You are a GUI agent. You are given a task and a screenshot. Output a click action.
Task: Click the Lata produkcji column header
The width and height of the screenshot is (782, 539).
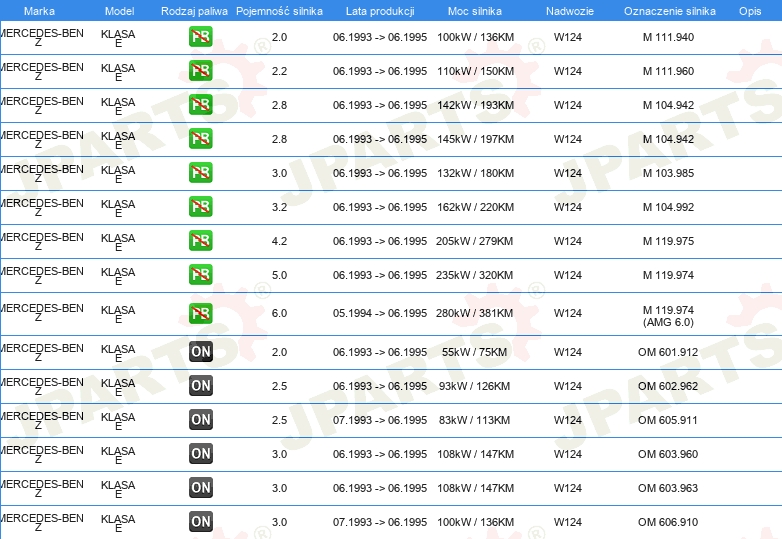pos(380,11)
